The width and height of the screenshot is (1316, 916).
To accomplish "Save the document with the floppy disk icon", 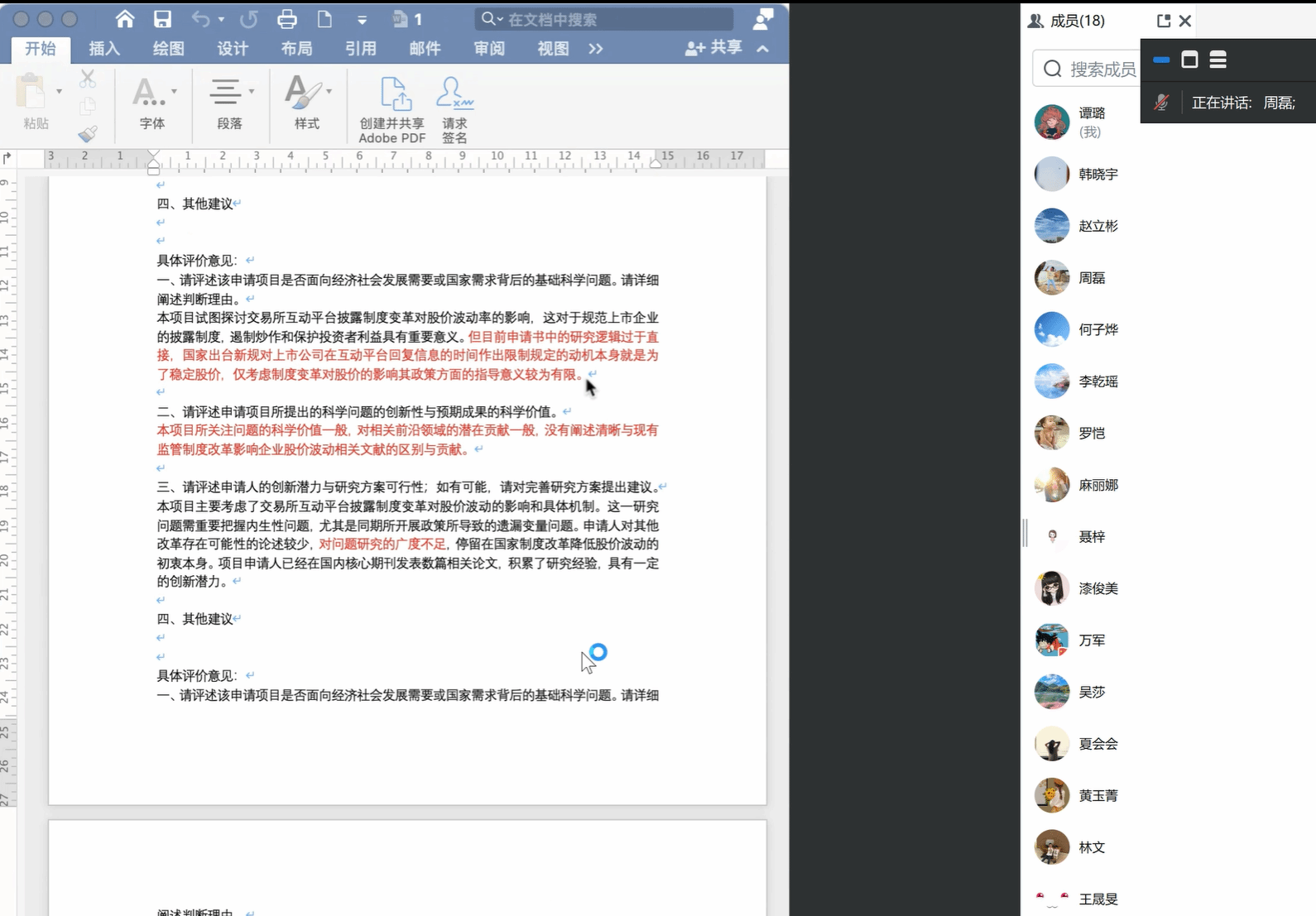I will point(162,19).
